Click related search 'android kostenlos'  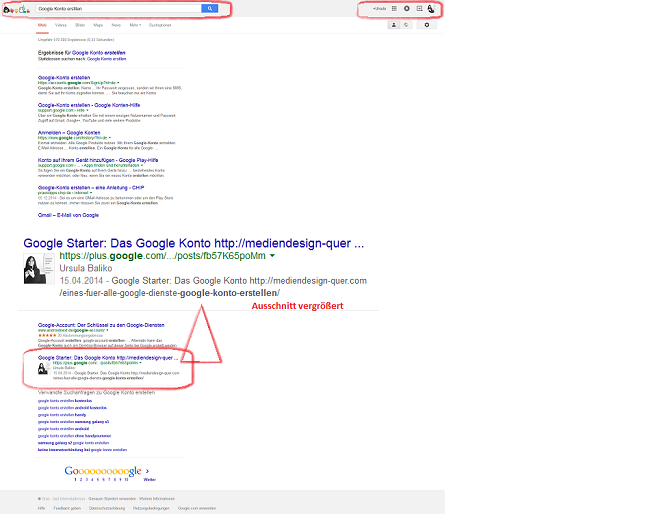72,408
